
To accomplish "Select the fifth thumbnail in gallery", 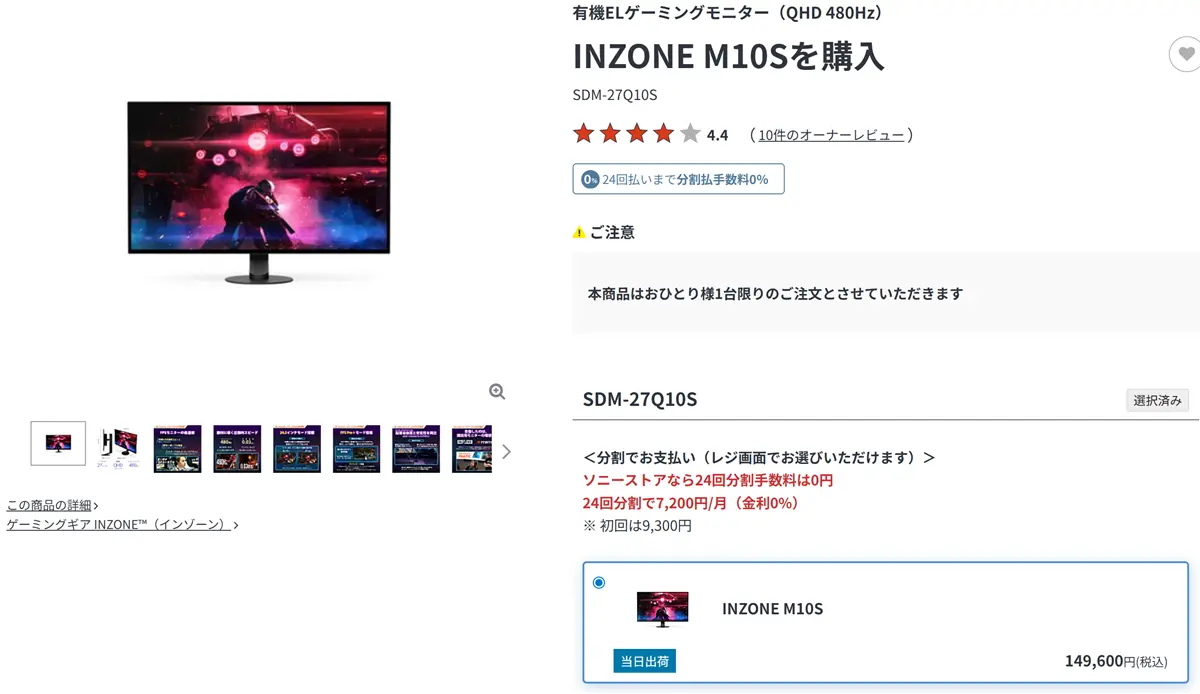I will click(x=297, y=449).
